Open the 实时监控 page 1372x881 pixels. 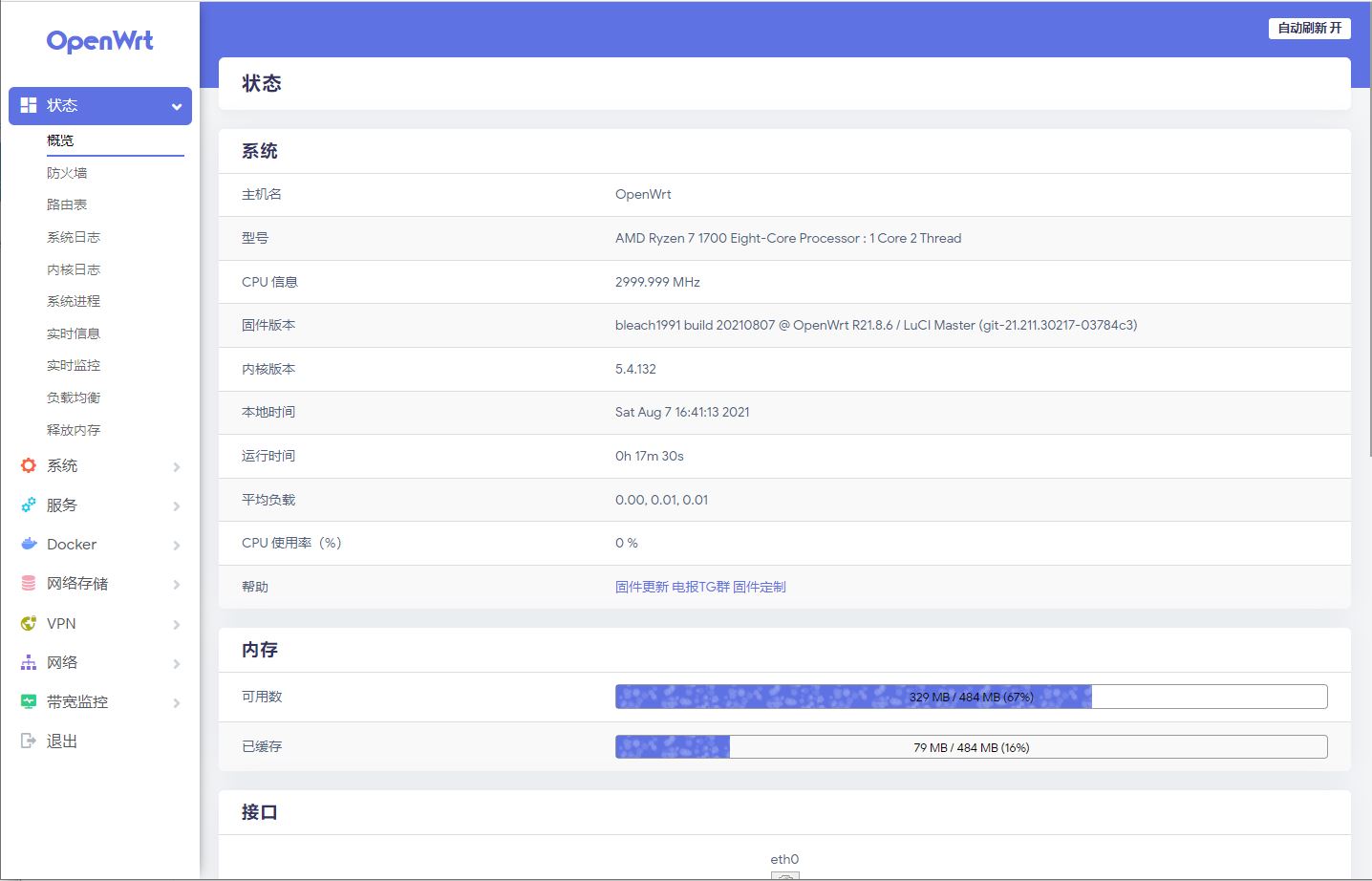[x=74, y=365]
